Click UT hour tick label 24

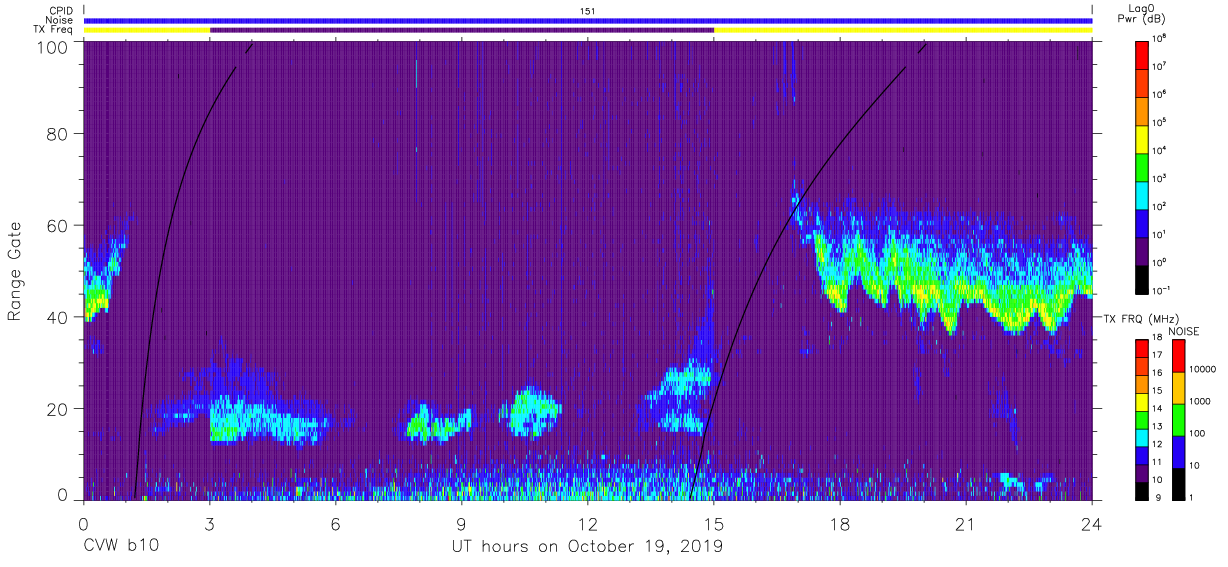point(1092,523)
